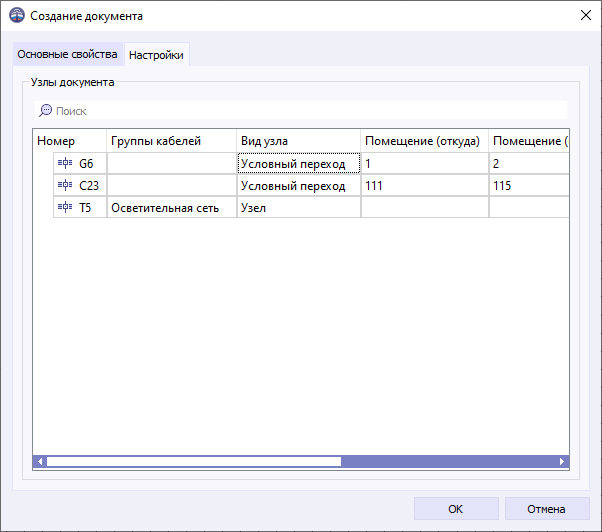Confirm the dialog with the OK button
Screen dimensions: 602x532
point(456,509)
